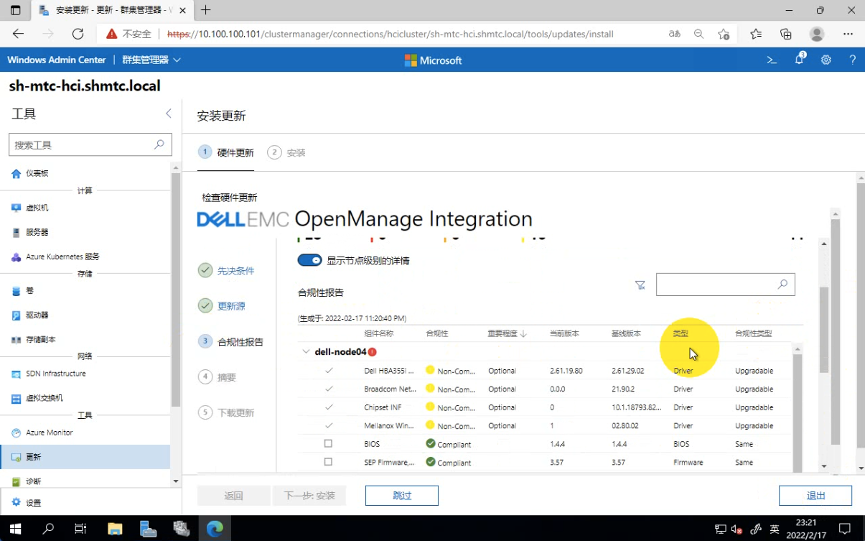Open the 群集管理器 dropdown in header
The image size is (866, 541).
[151, 60]
